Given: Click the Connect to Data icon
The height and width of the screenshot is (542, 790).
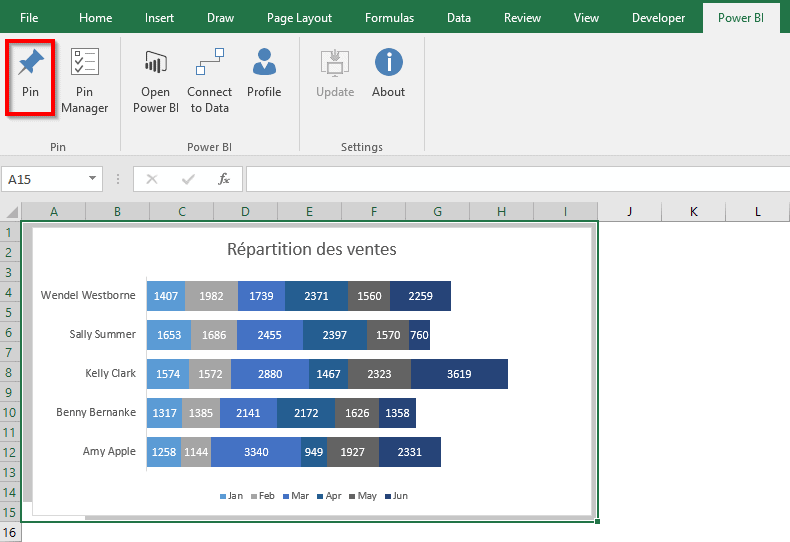Looking at the screenshot, I should [209, 65].
